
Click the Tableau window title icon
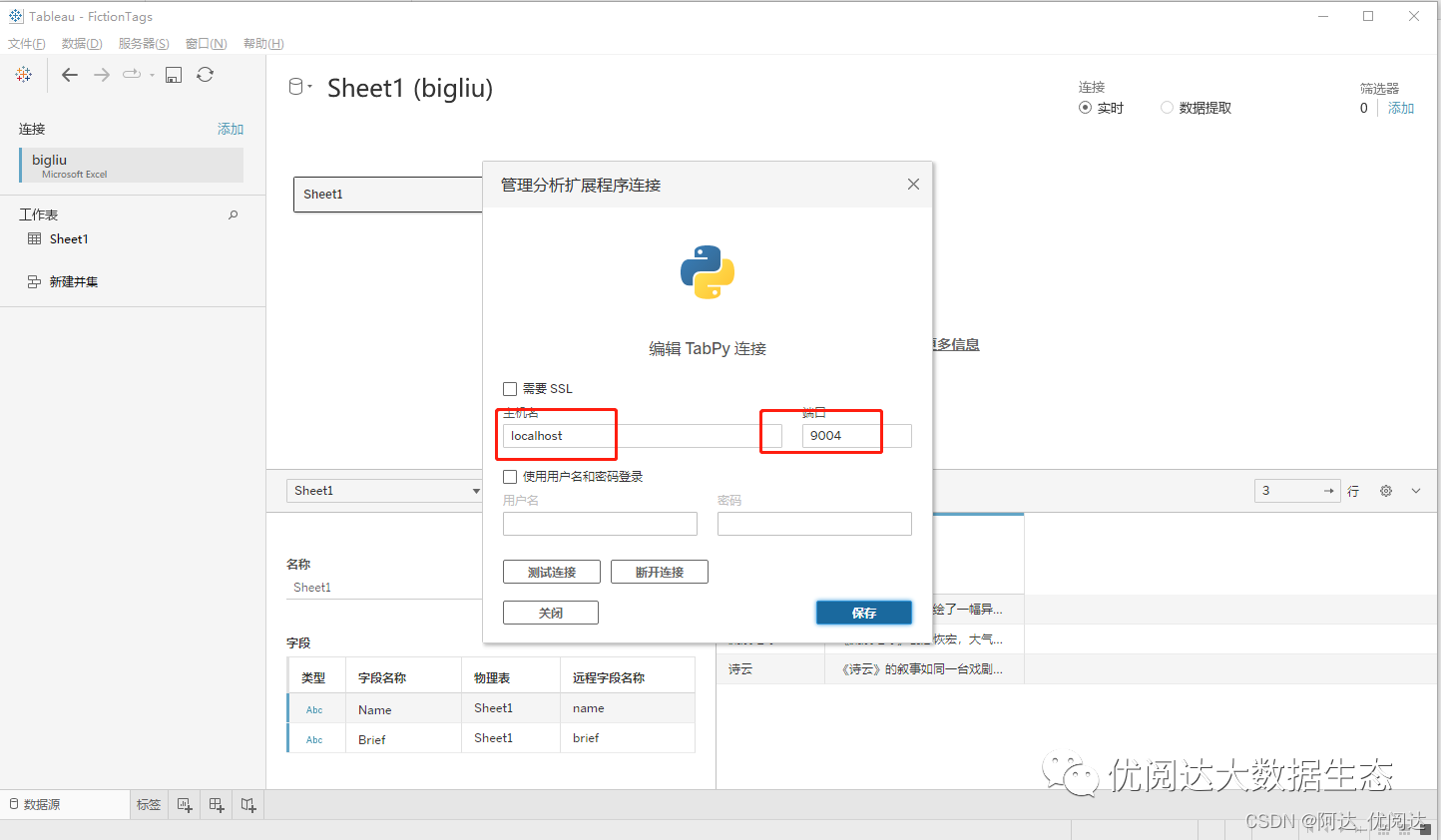[x=16, y=16]
